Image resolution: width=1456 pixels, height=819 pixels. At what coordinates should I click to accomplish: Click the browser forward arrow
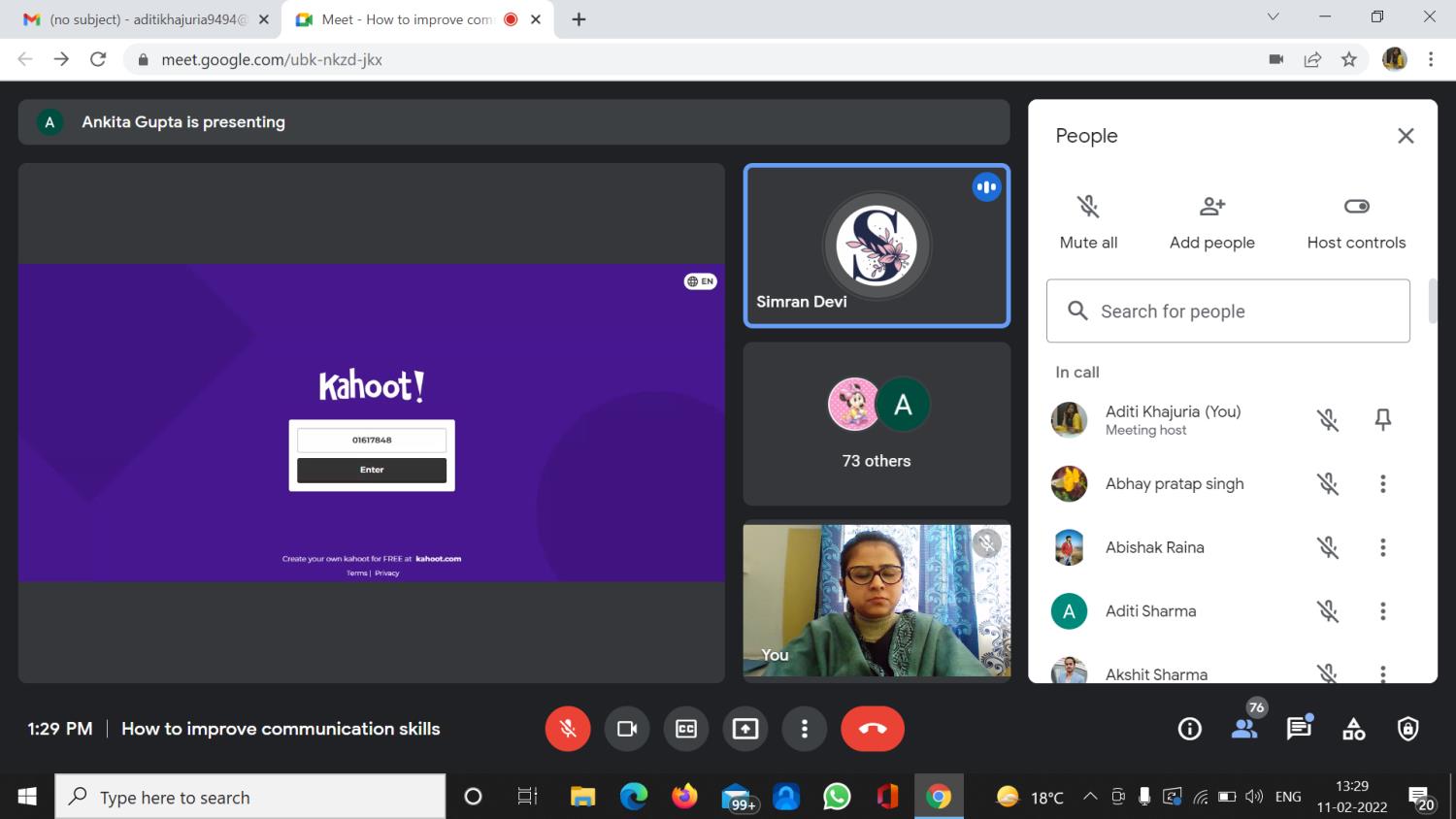(61, 59)
